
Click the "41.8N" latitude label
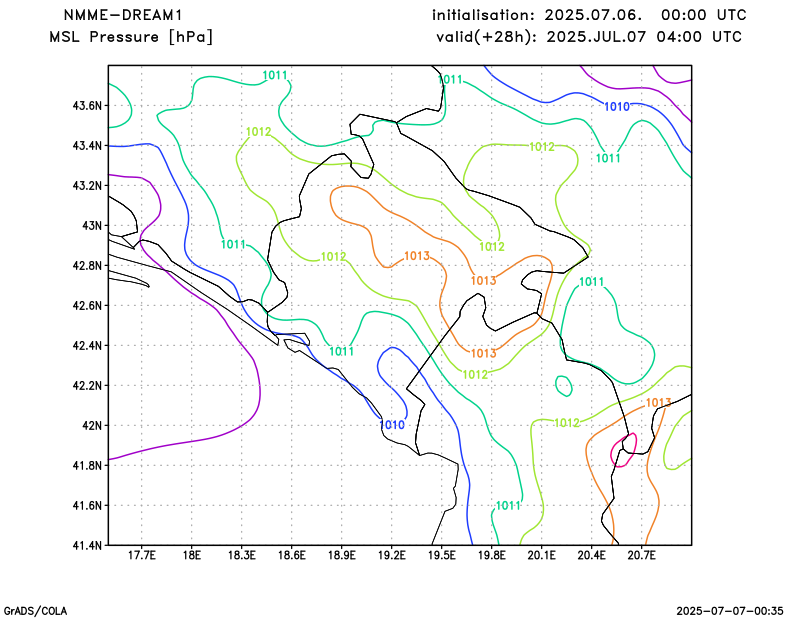click(x=87, y=465)
